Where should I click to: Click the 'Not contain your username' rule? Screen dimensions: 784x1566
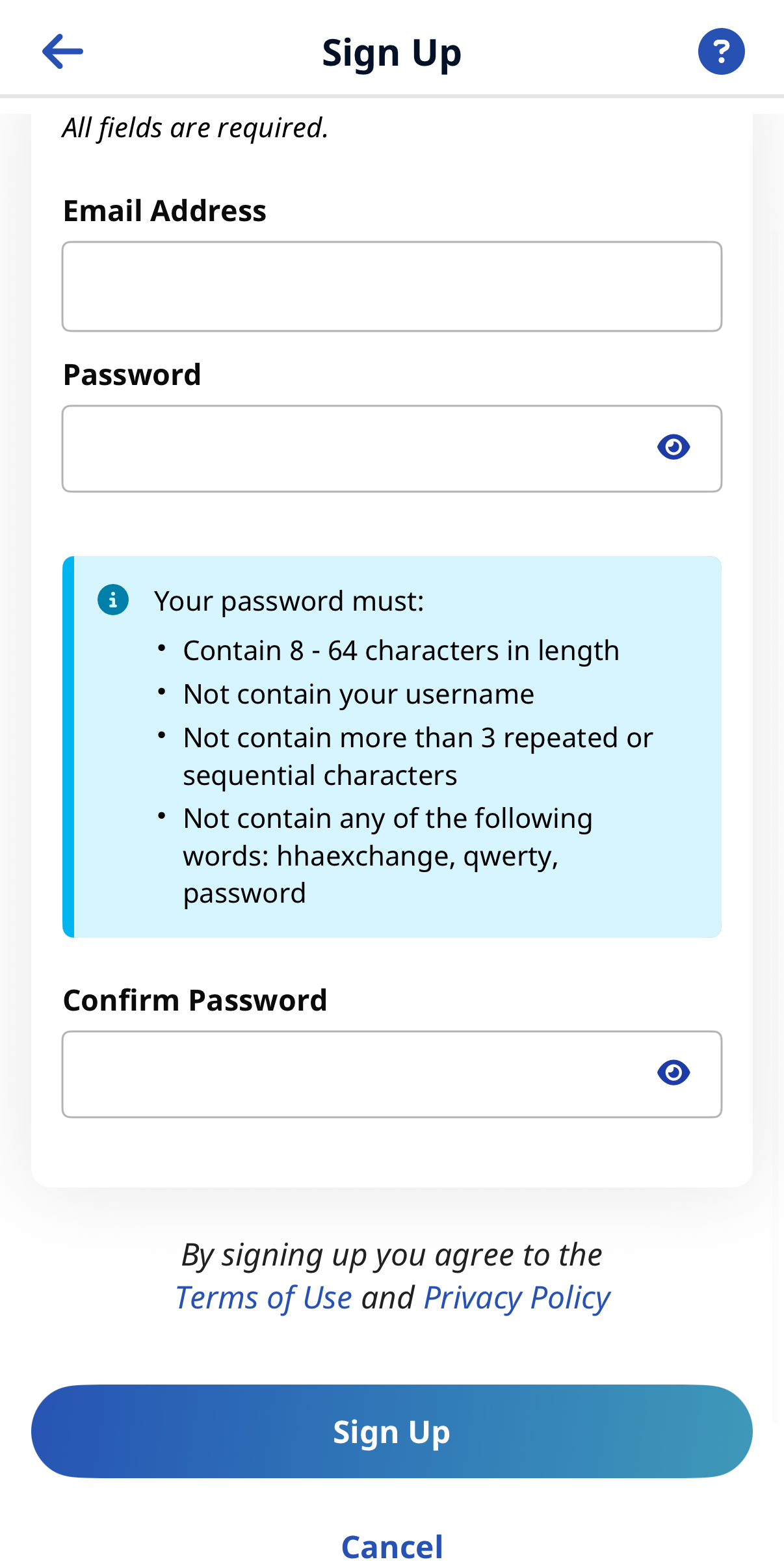point(359,694)
